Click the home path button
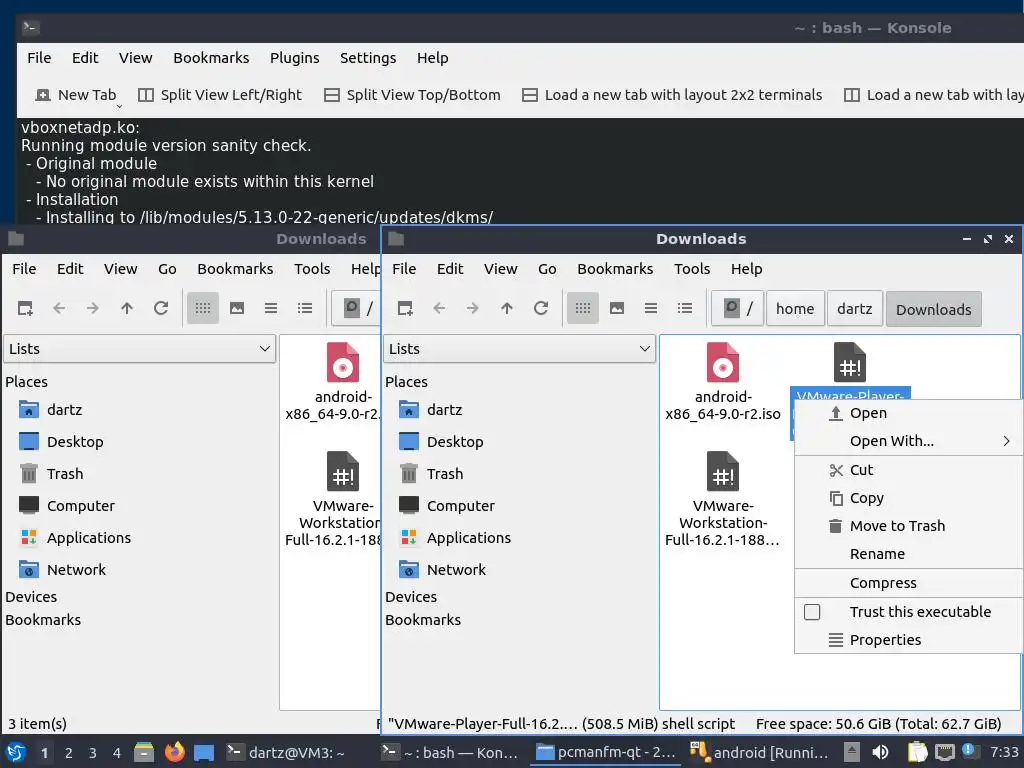The image size is (1024, 768). coord(795,309)
